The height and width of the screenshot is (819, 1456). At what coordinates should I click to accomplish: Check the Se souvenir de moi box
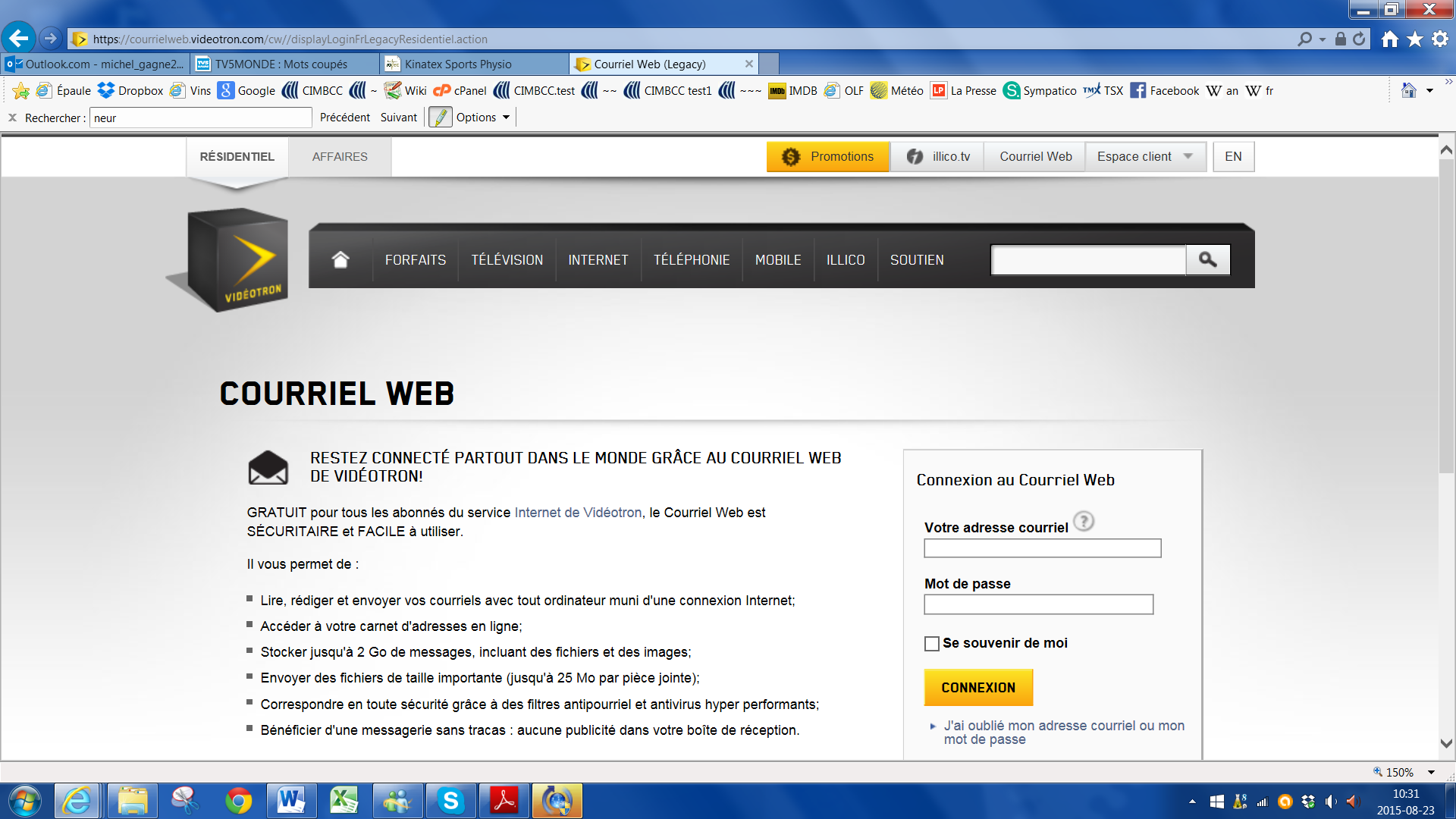click(x=932, y=643)
